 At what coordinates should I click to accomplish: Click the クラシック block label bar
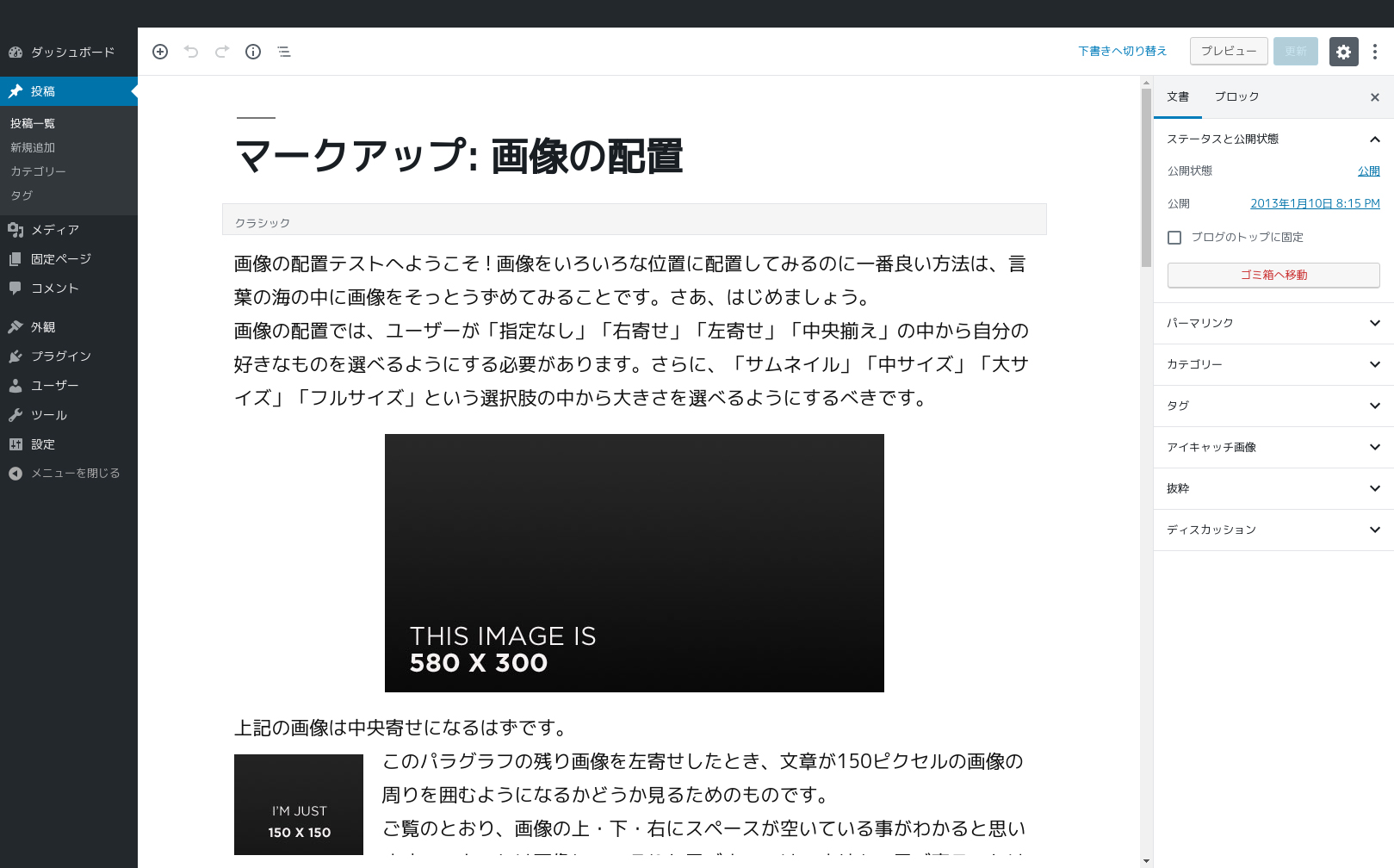click(635, 220)
